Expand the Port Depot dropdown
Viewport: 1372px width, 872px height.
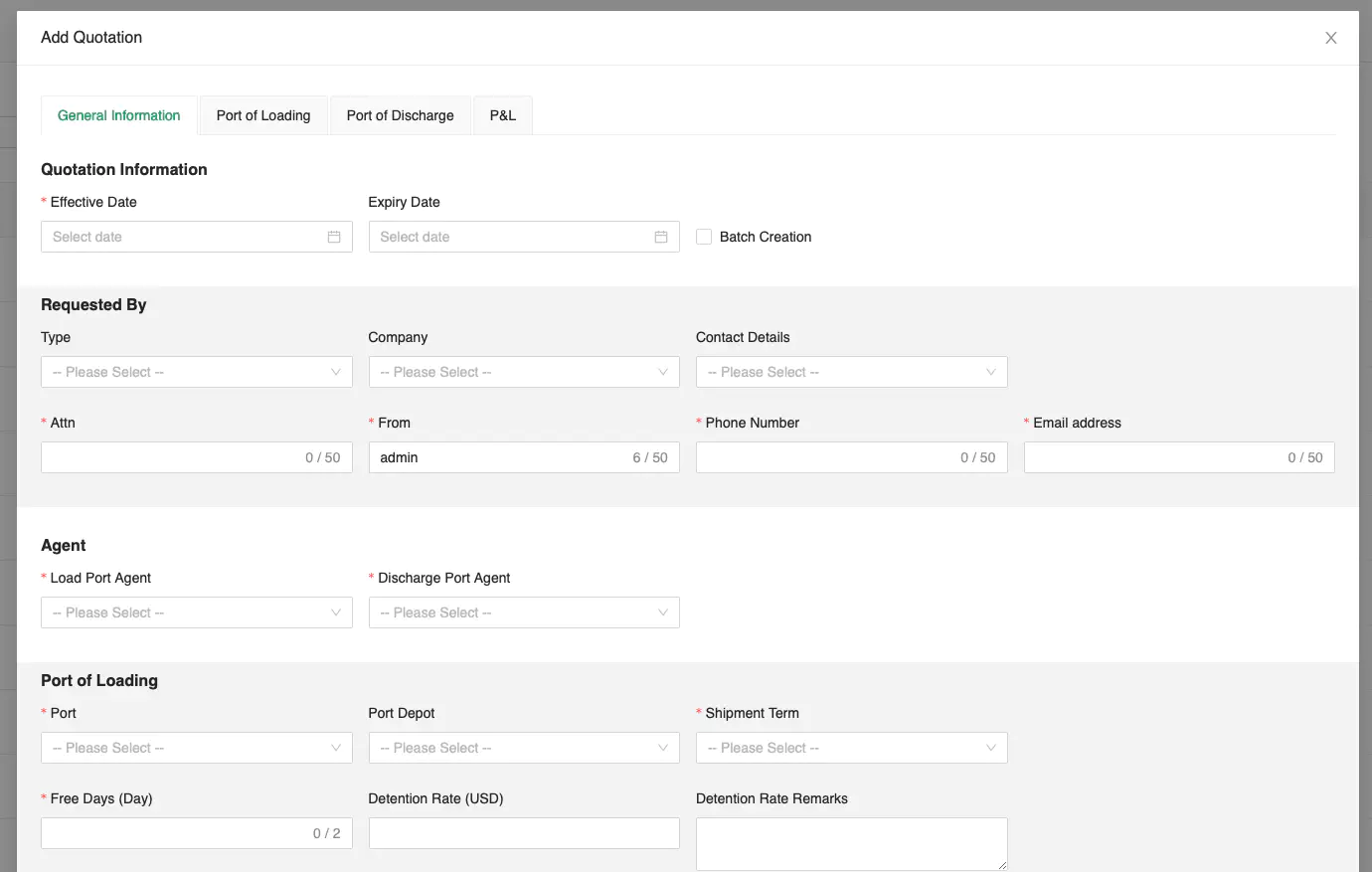click(x=524, y=748)
